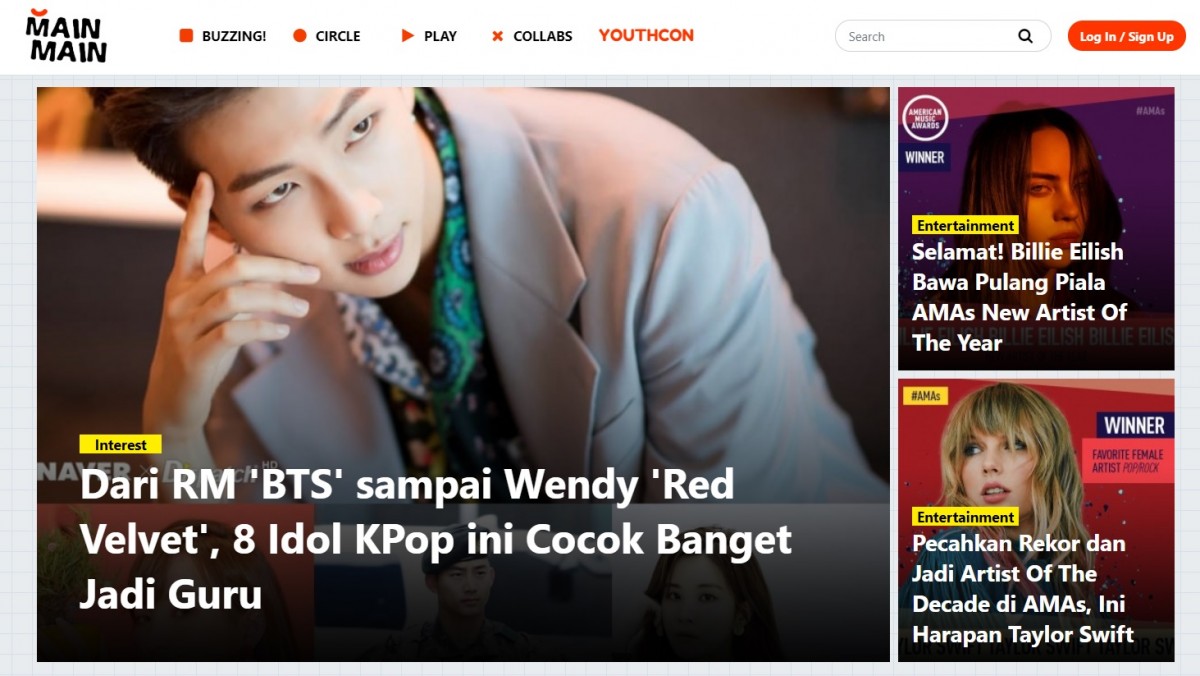This screenshot has height=676, width=1200.
Task: Open the COLLABS navigation item
Action: (543, 36)
